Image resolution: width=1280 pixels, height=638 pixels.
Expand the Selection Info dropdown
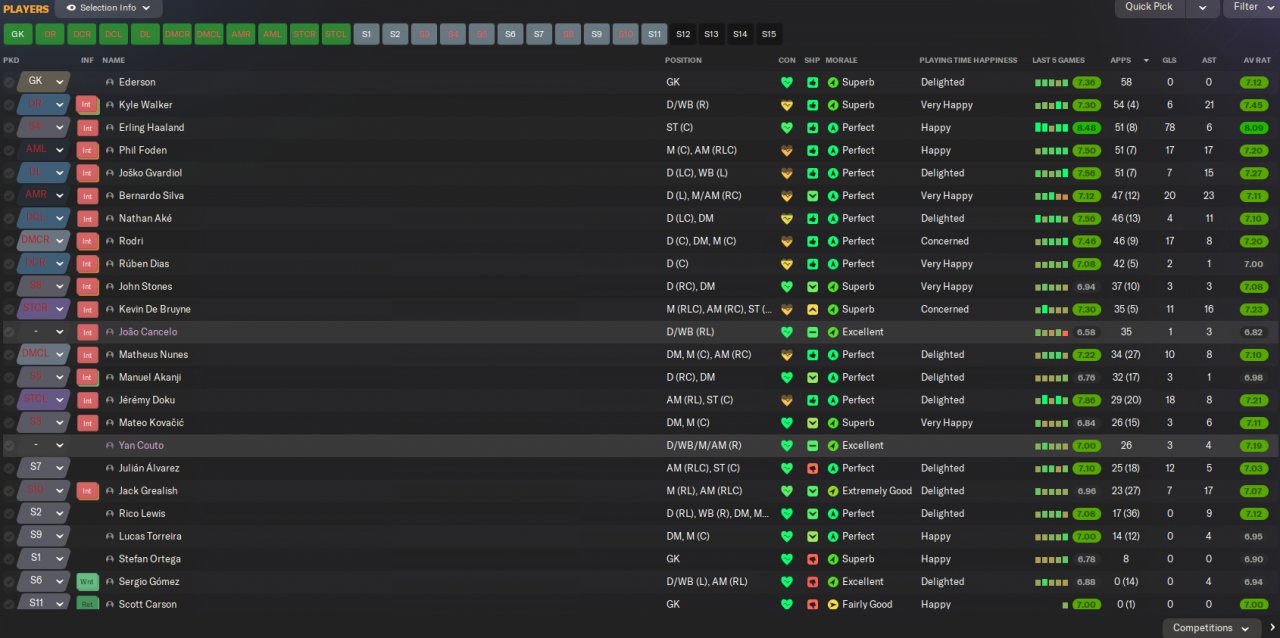[x=146, y=8]
